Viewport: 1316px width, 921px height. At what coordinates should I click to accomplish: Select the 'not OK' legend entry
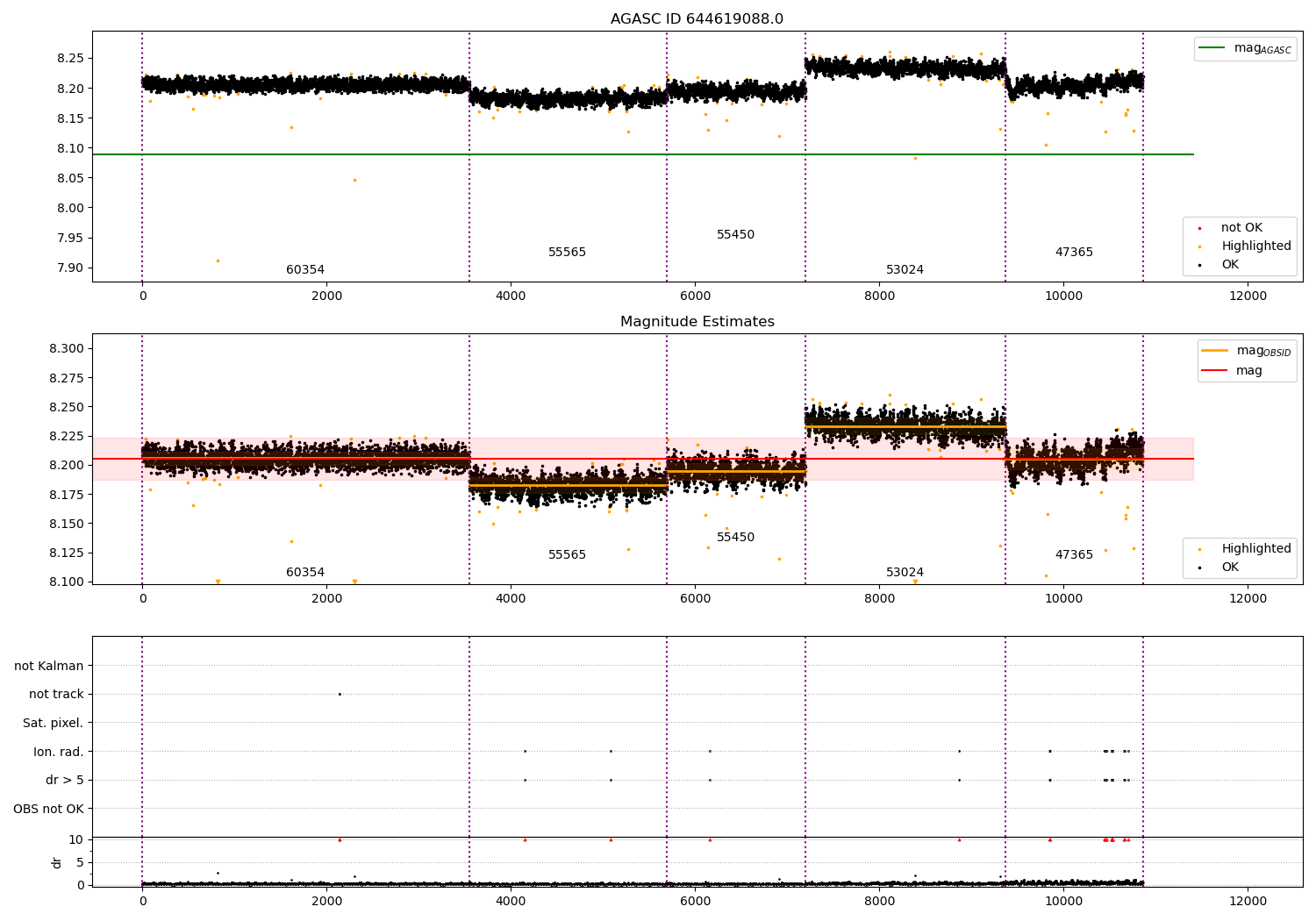pos(1241,228)
